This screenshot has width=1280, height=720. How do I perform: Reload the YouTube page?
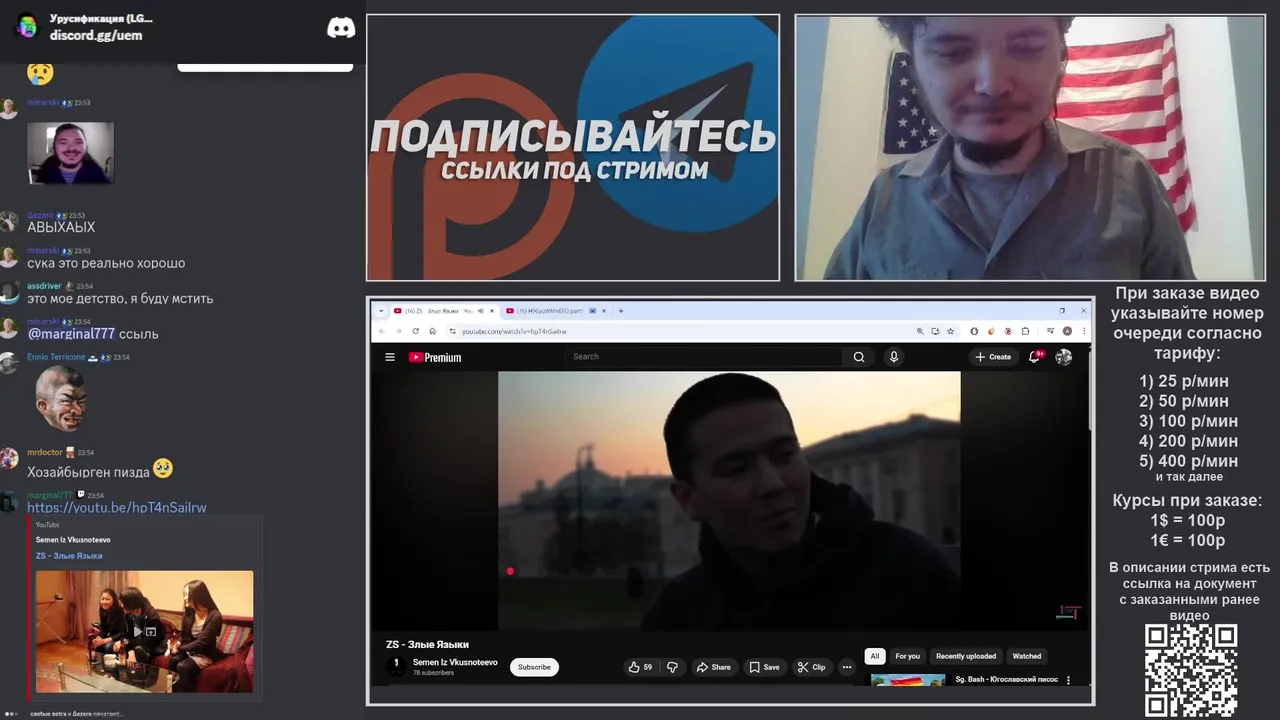415,331
